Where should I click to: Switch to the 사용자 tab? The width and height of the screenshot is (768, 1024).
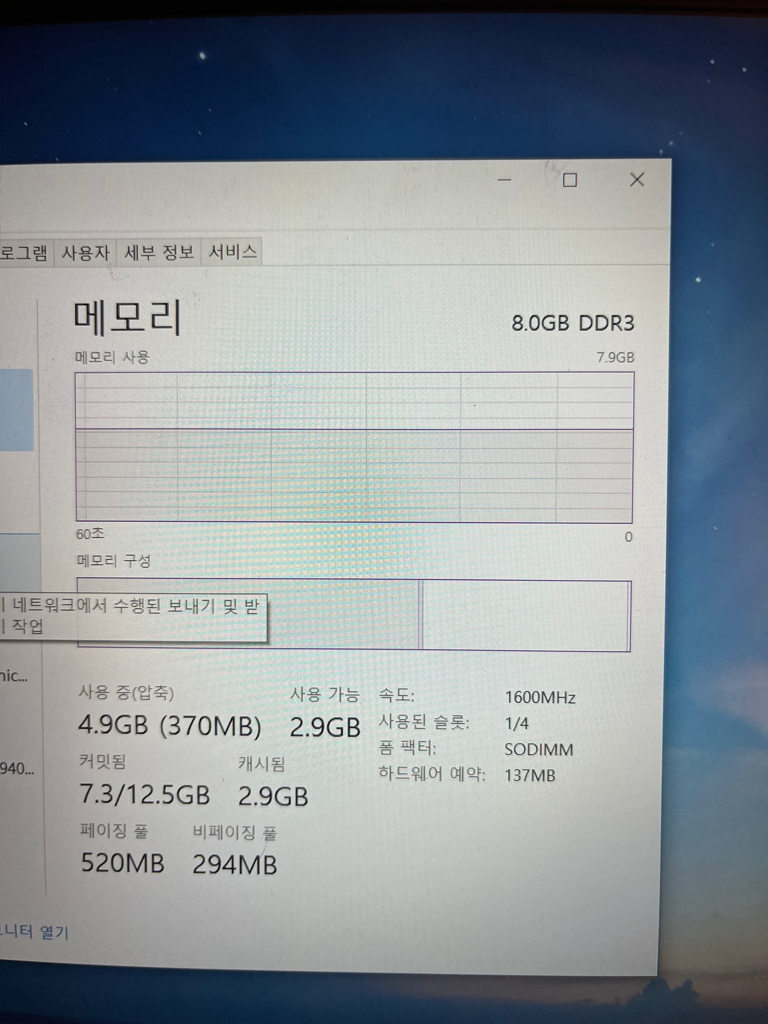pyautogui.click(x=85, y=252)
